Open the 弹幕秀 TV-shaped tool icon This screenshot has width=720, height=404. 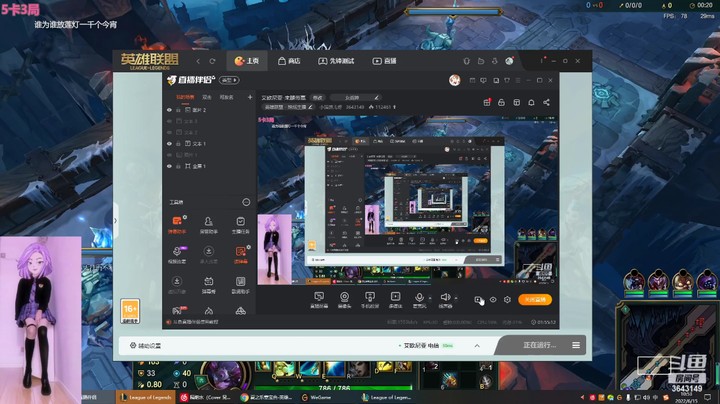coord(208,285)
